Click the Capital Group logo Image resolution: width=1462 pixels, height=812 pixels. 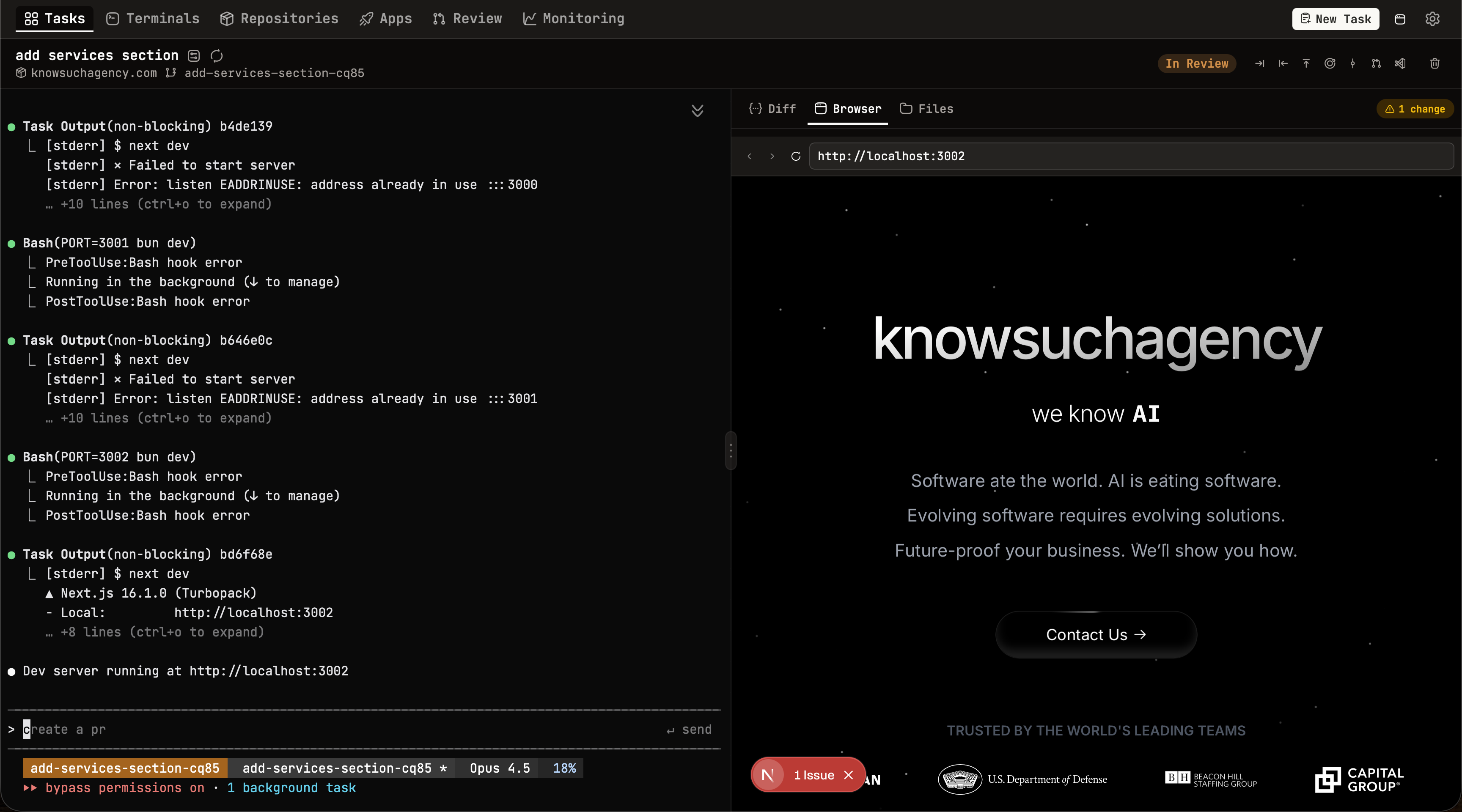tap(1359, 780)
